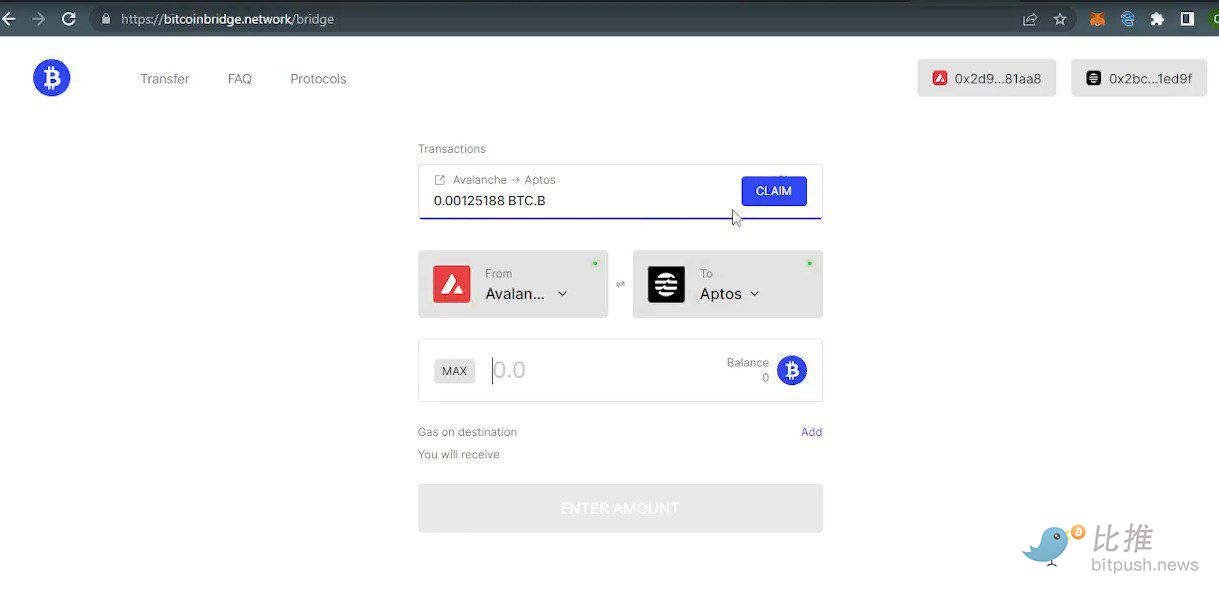Focus the amount input field
Viewport: 1219px width, 592px height.
600,371
